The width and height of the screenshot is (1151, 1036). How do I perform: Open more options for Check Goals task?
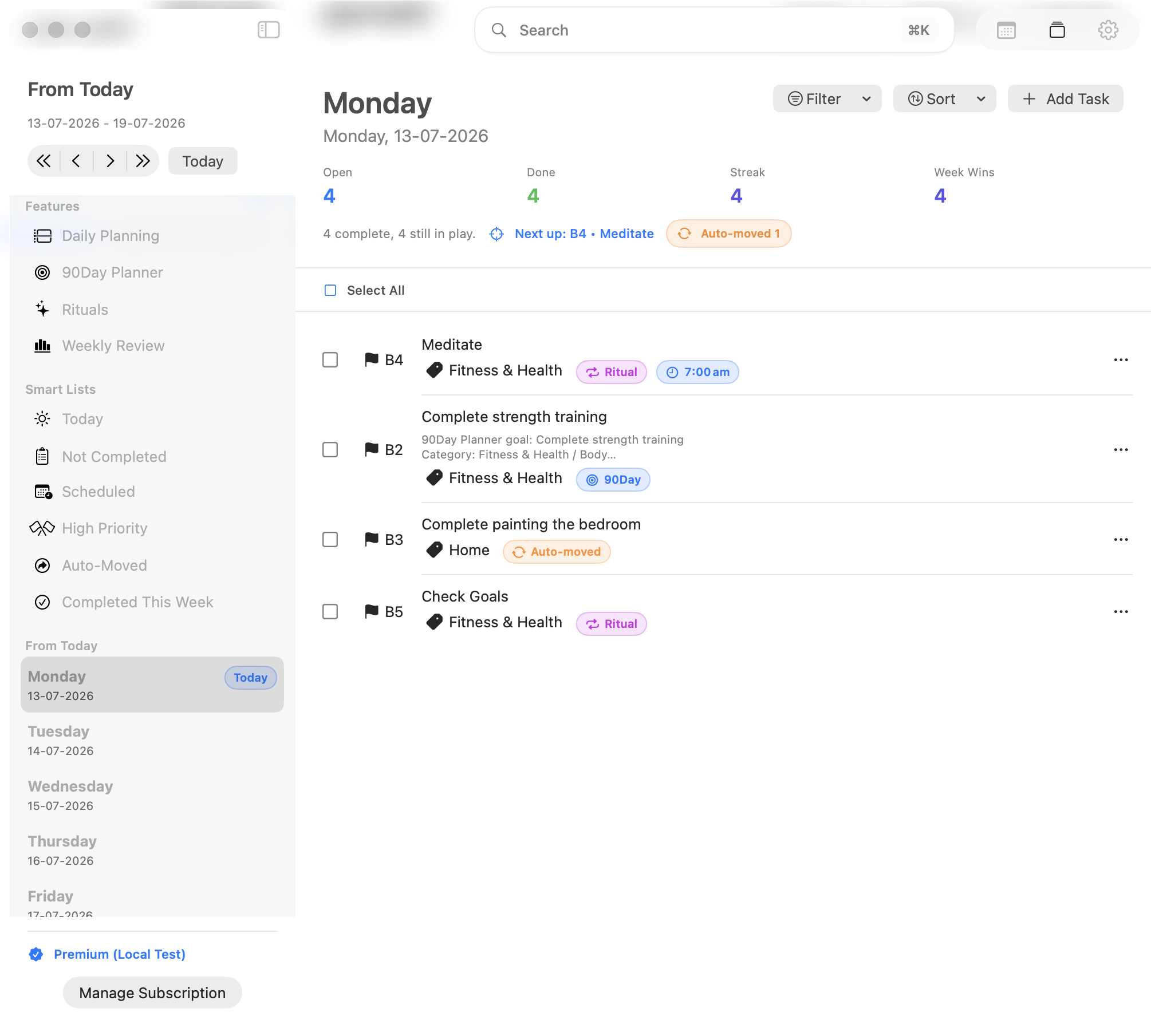[x=1121, y=612]
